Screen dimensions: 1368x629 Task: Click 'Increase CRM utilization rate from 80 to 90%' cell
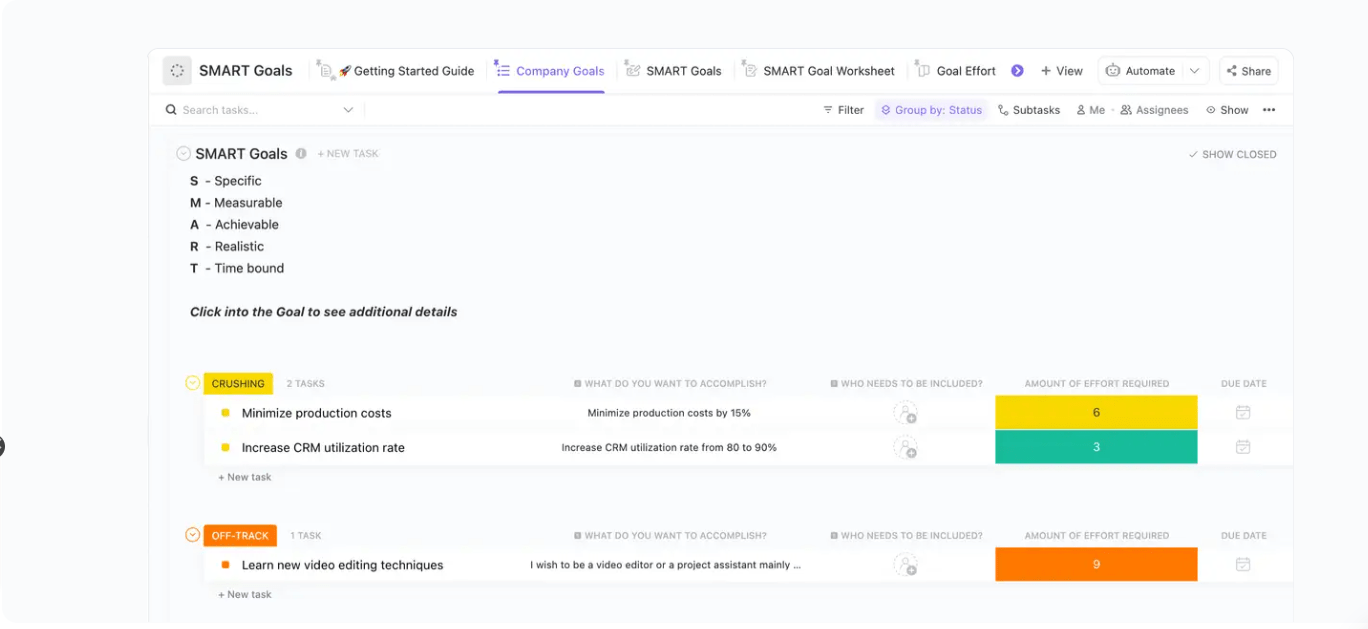tap(669, 448)
